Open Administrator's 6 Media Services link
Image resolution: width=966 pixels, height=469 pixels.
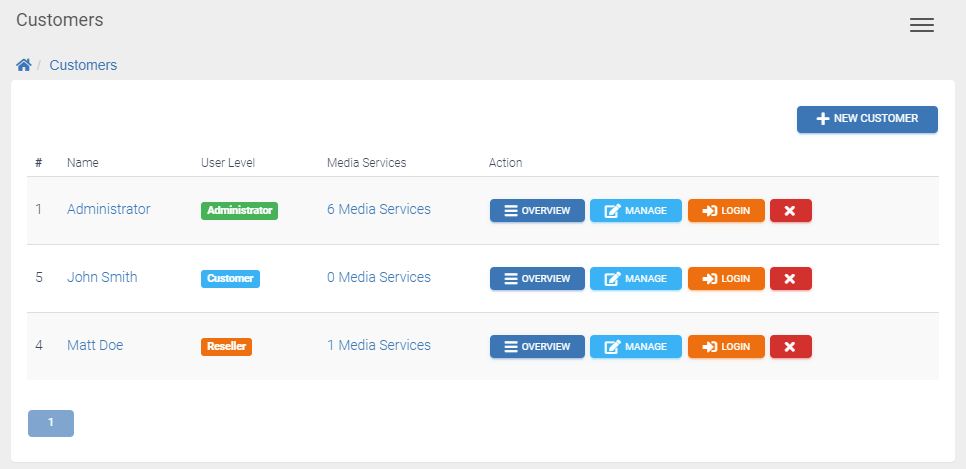pyautogui.click(x=379, y=210)
